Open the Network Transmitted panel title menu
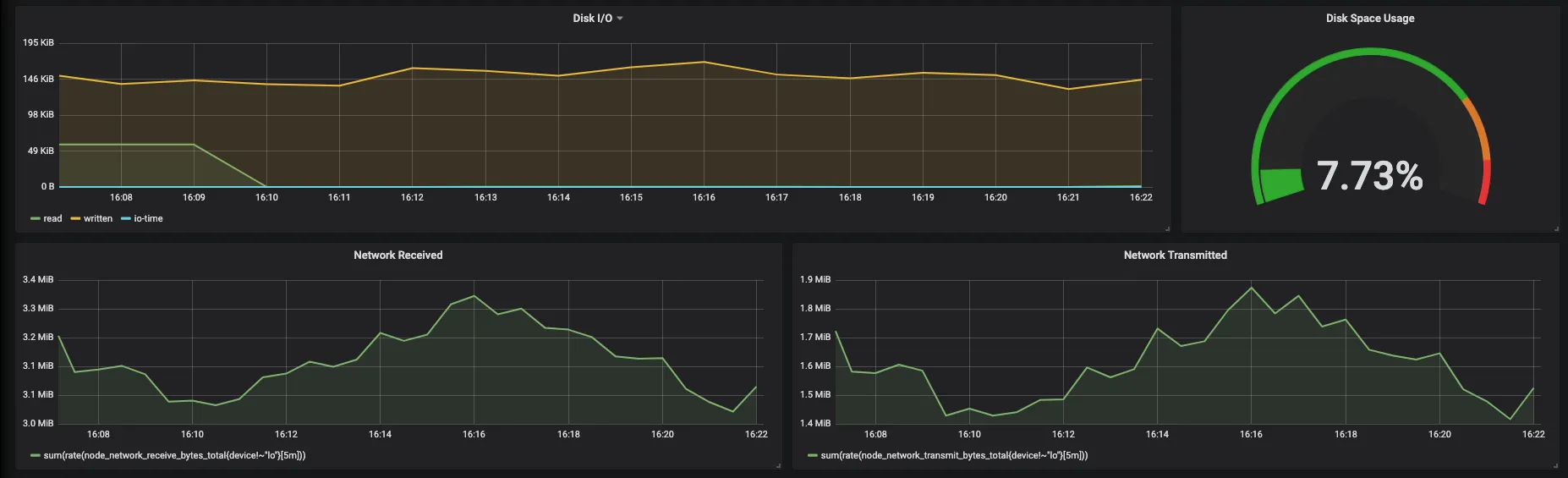 point(1175,255)
